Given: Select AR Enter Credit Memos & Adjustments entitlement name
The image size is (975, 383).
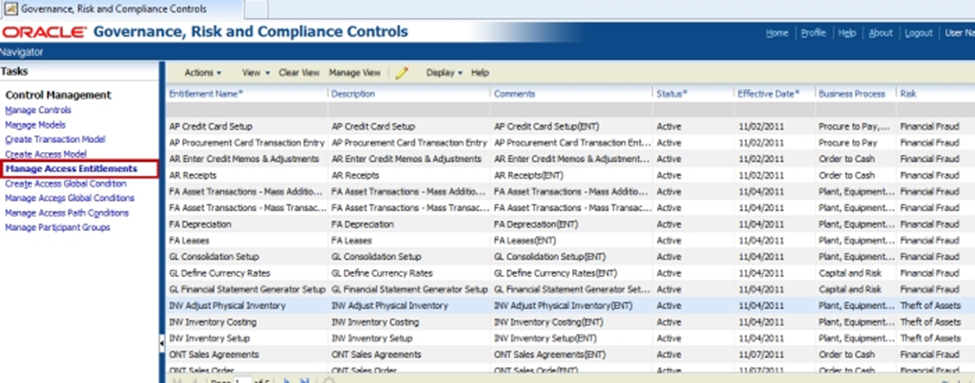Looking at the screenshot, I should 244,159.
